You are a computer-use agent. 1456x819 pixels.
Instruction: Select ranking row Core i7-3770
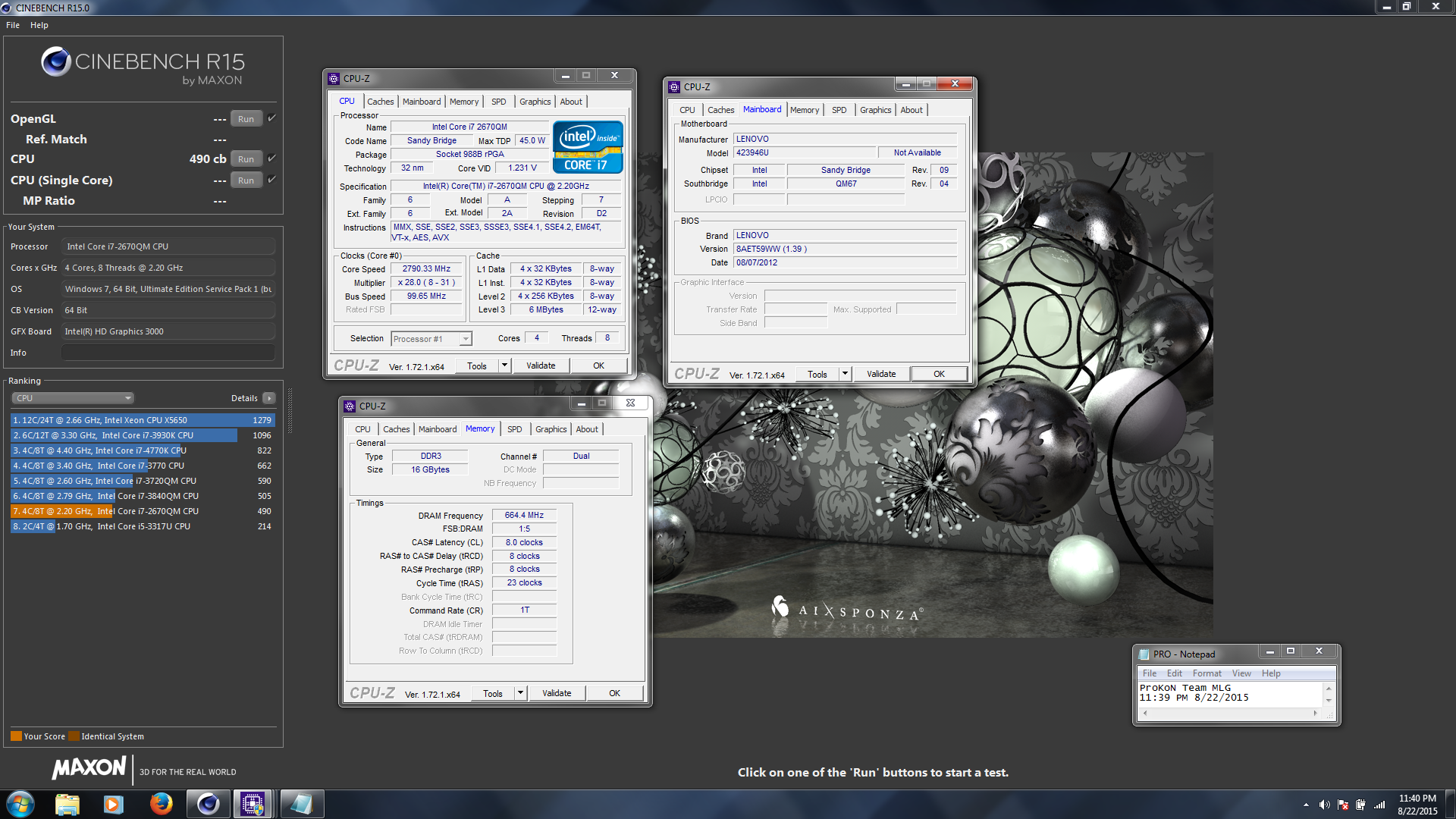coord(143,466)
